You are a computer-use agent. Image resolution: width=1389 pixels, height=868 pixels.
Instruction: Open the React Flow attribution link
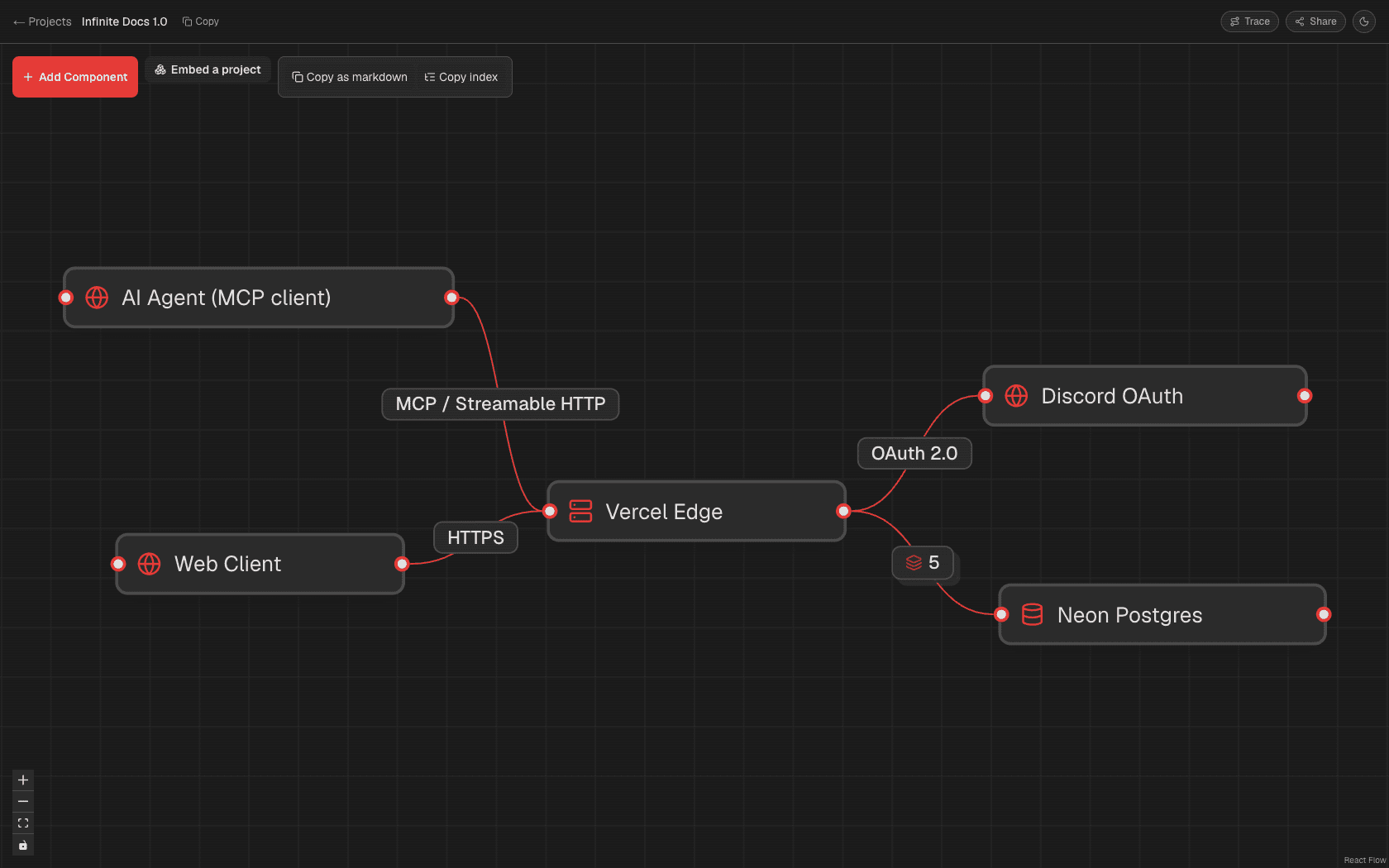point(1364,861)
